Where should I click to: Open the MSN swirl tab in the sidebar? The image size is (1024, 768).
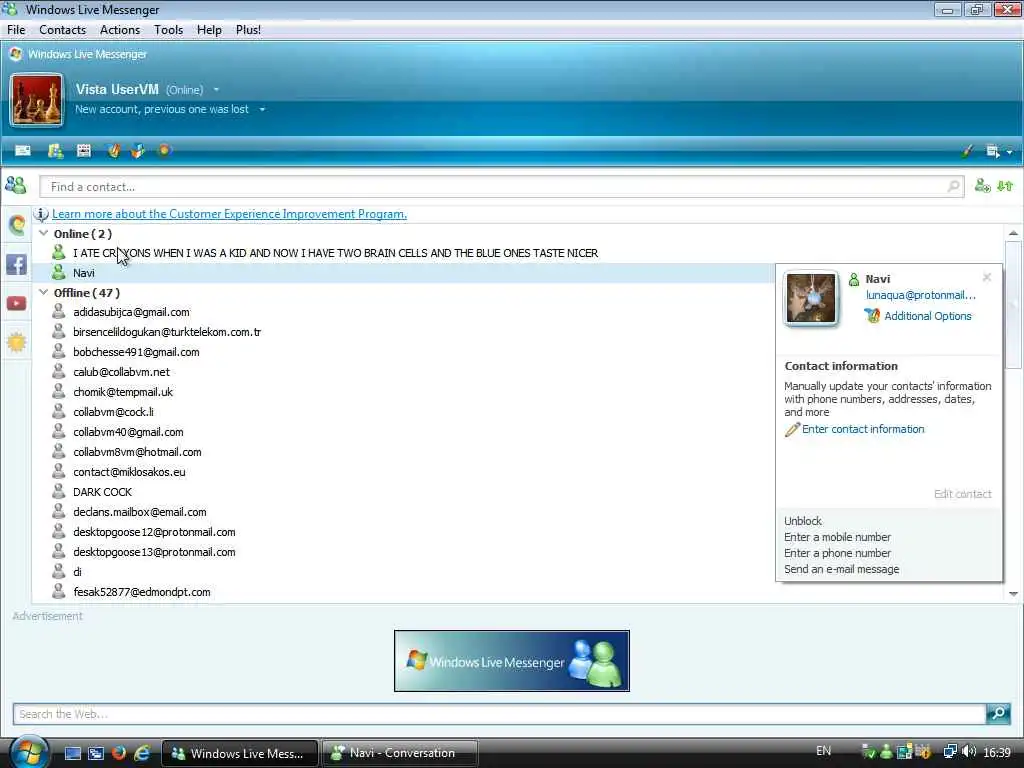pyautogui.click(x=17, y=225)
